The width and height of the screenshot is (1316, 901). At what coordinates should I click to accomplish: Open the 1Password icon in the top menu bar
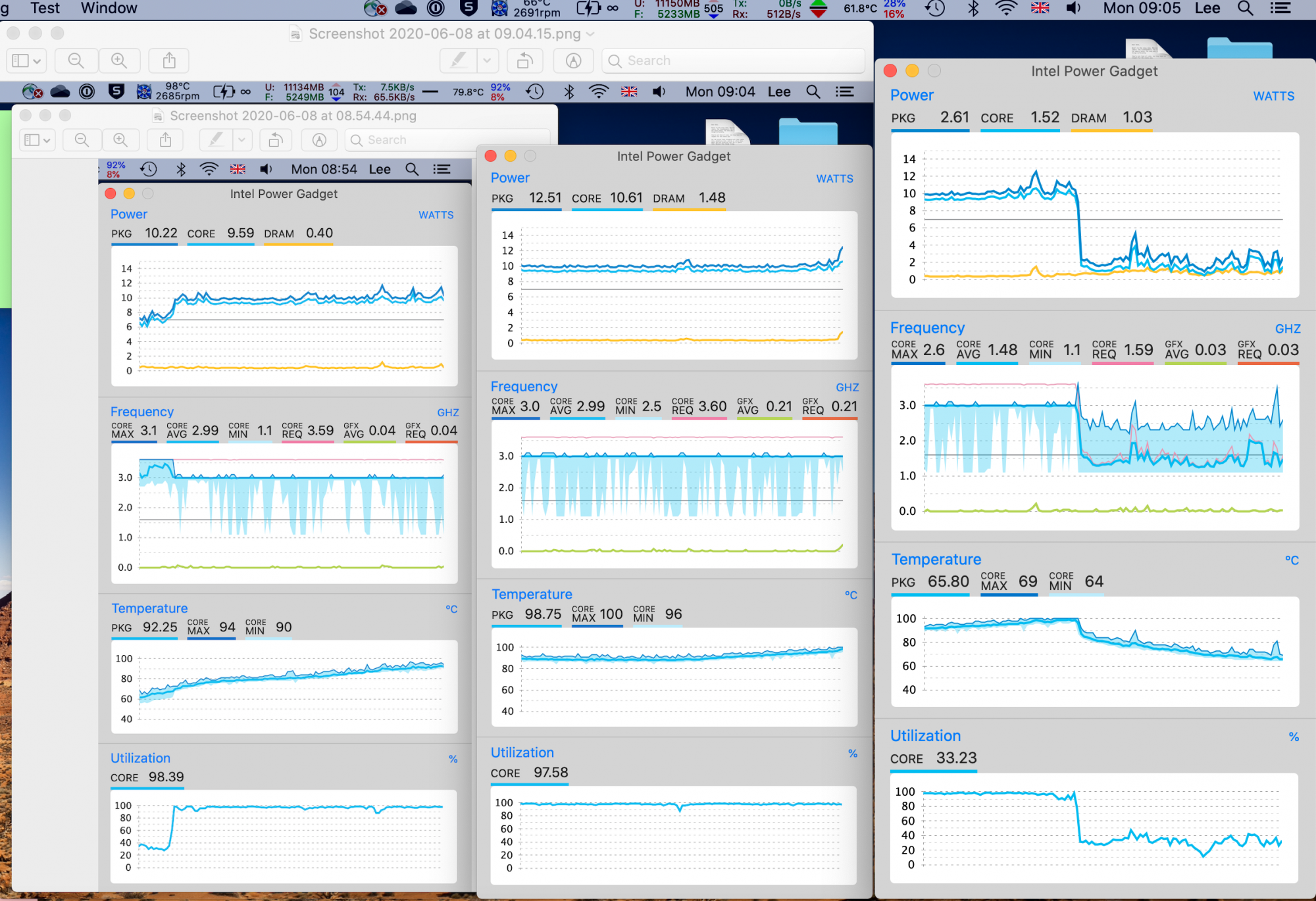(436, 8)
